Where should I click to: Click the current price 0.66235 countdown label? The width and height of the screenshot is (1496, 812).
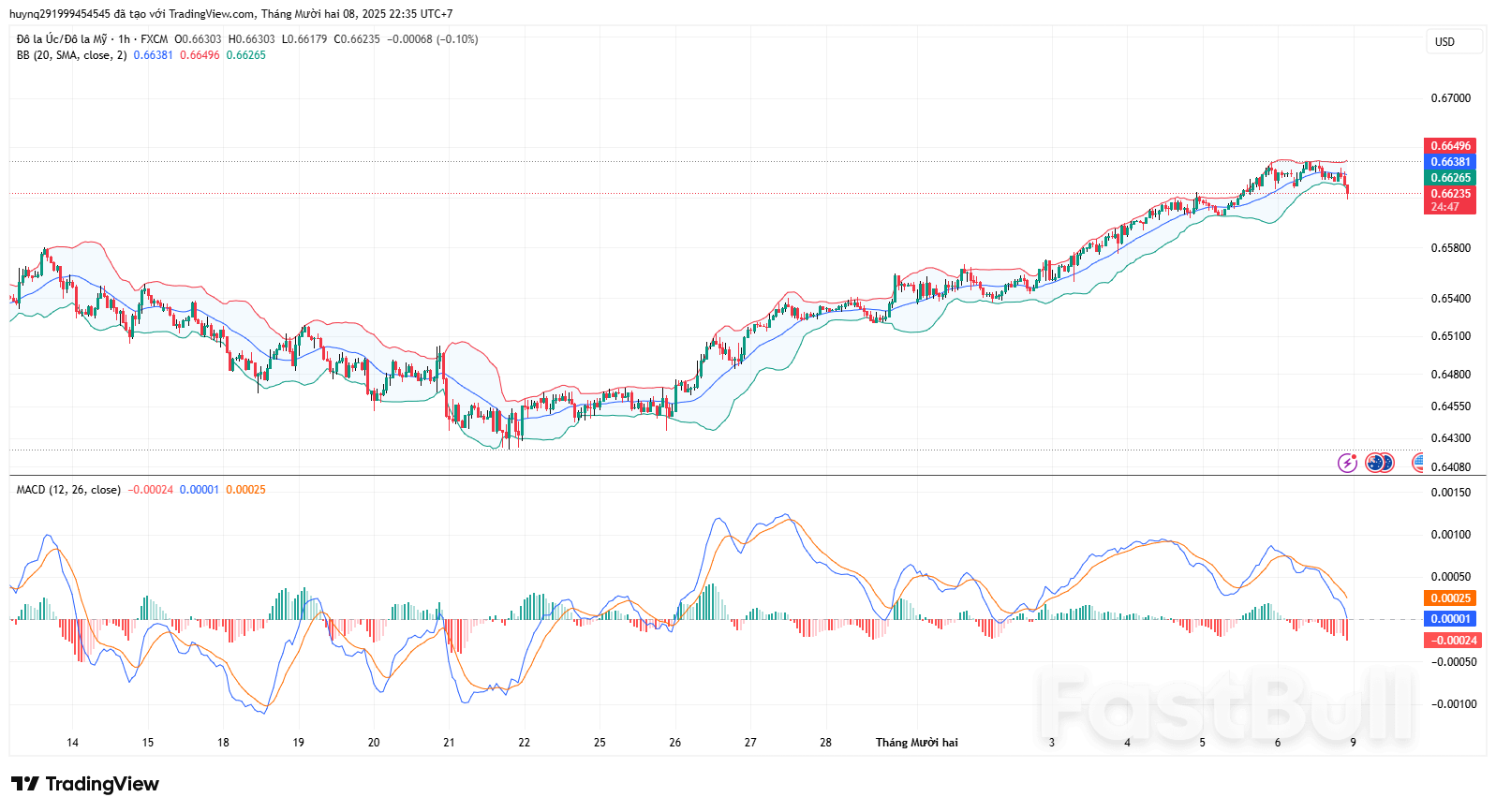pyautogui.click(x=1449, y=200)
